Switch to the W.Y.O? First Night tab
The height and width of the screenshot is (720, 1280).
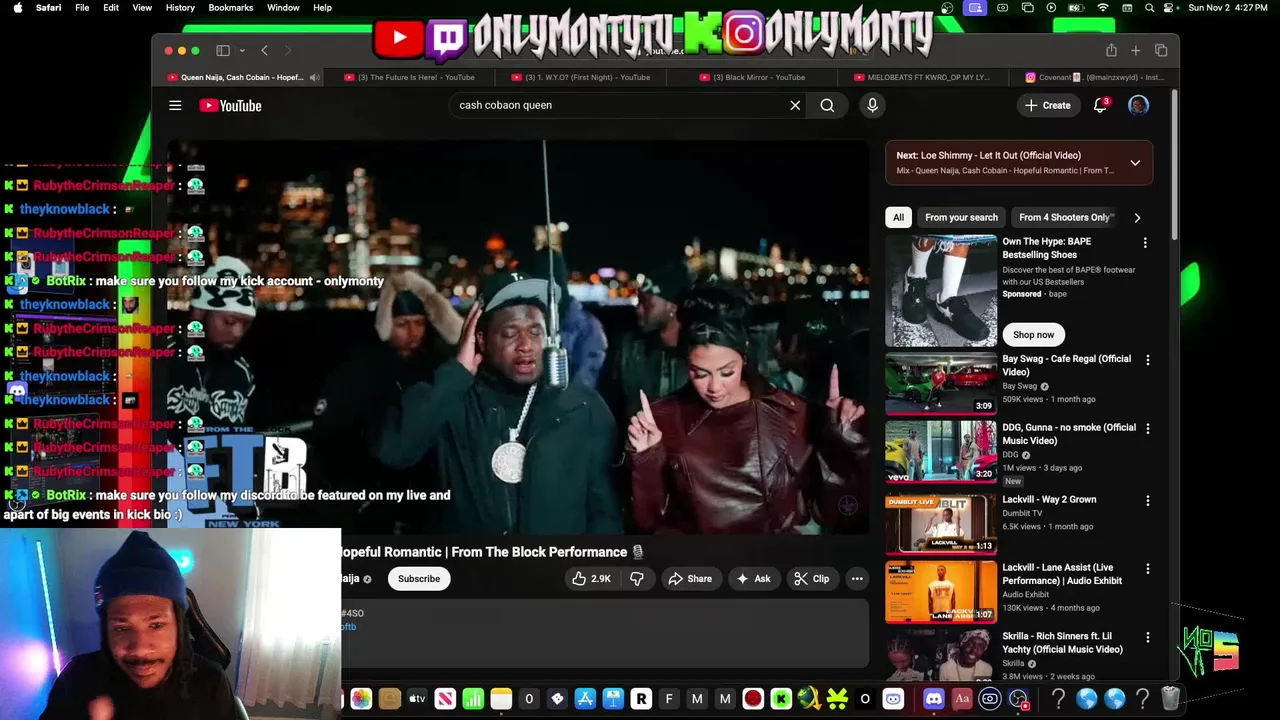[x=582, y=77]
